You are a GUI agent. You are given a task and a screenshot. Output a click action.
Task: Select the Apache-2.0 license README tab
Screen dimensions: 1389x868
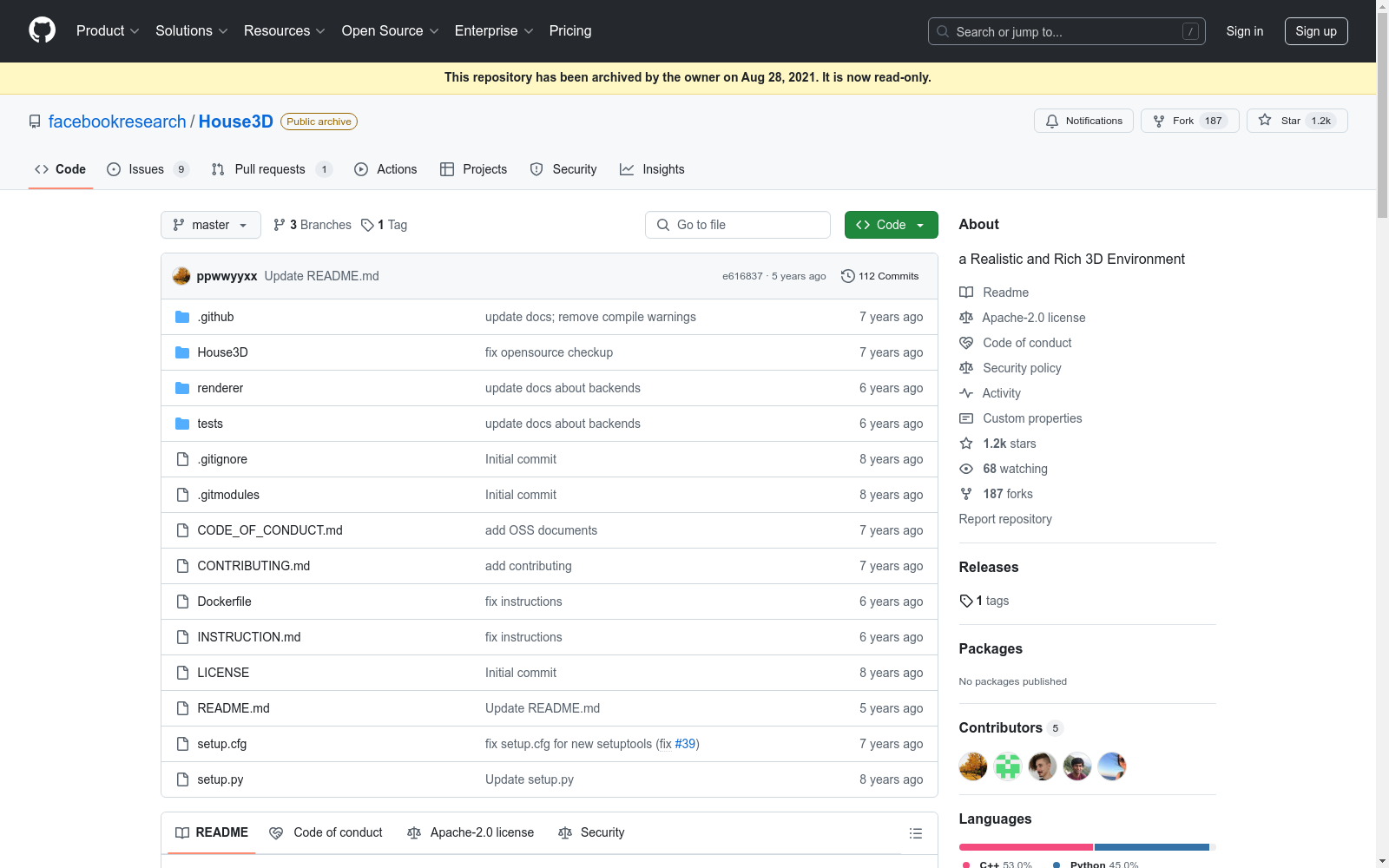pos(471,832)
